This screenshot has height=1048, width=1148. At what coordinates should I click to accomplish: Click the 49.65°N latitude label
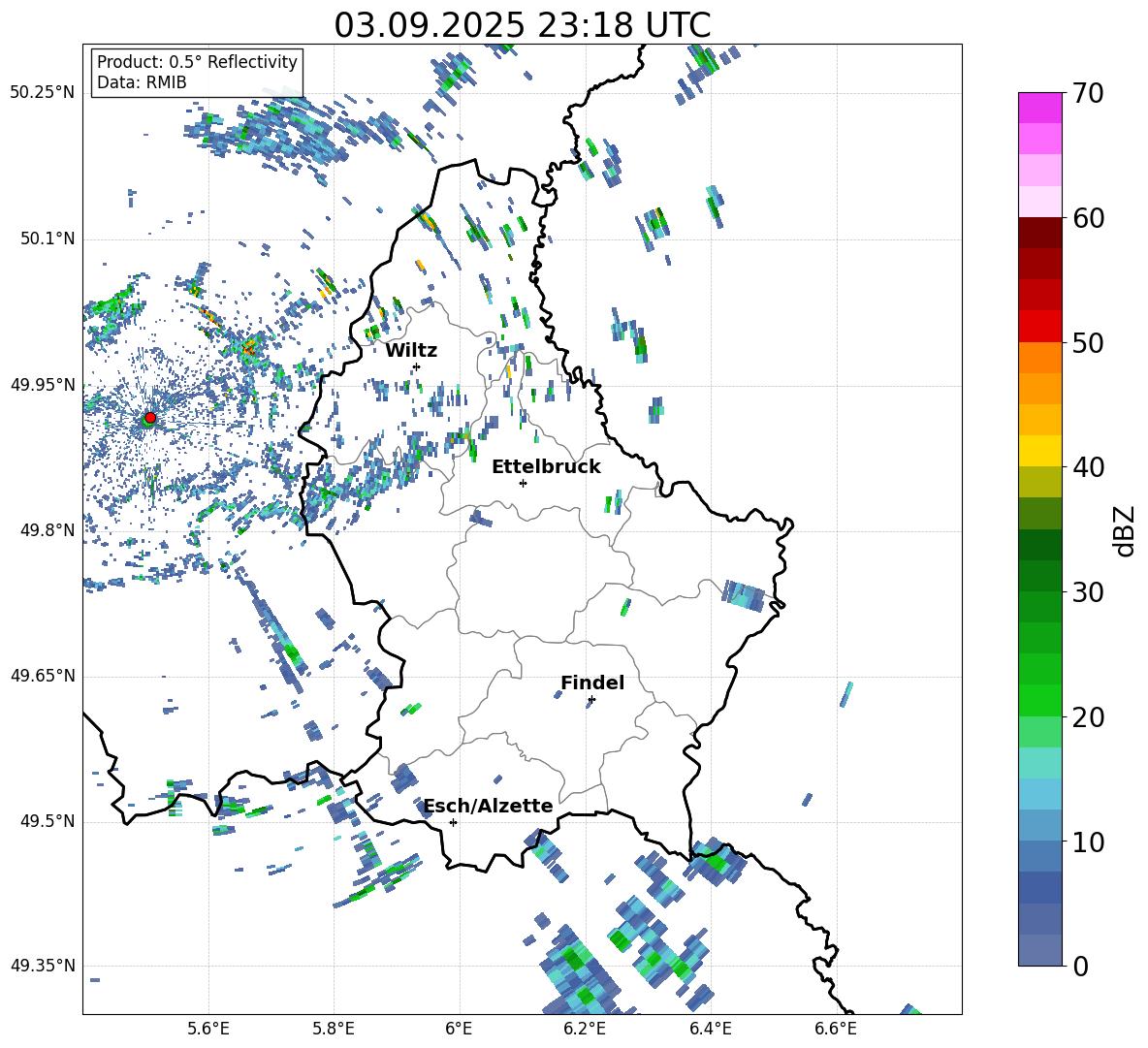pos(43,676)
